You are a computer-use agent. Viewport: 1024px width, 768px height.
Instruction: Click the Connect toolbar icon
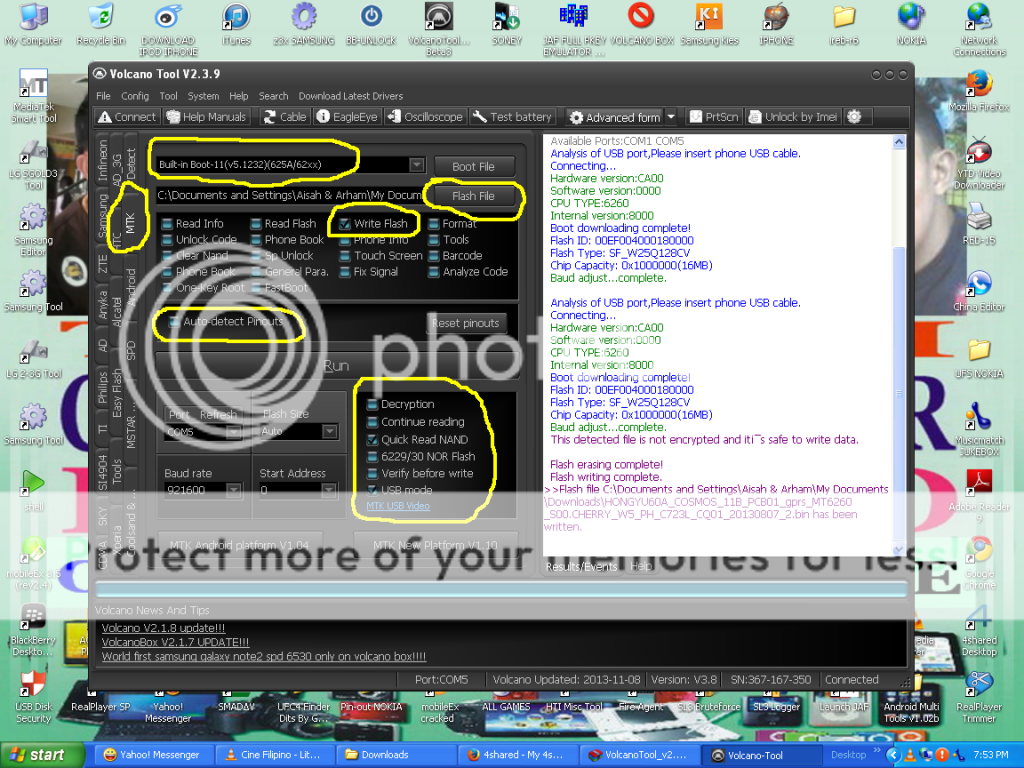pyautogui.click(x=105, y=117)
